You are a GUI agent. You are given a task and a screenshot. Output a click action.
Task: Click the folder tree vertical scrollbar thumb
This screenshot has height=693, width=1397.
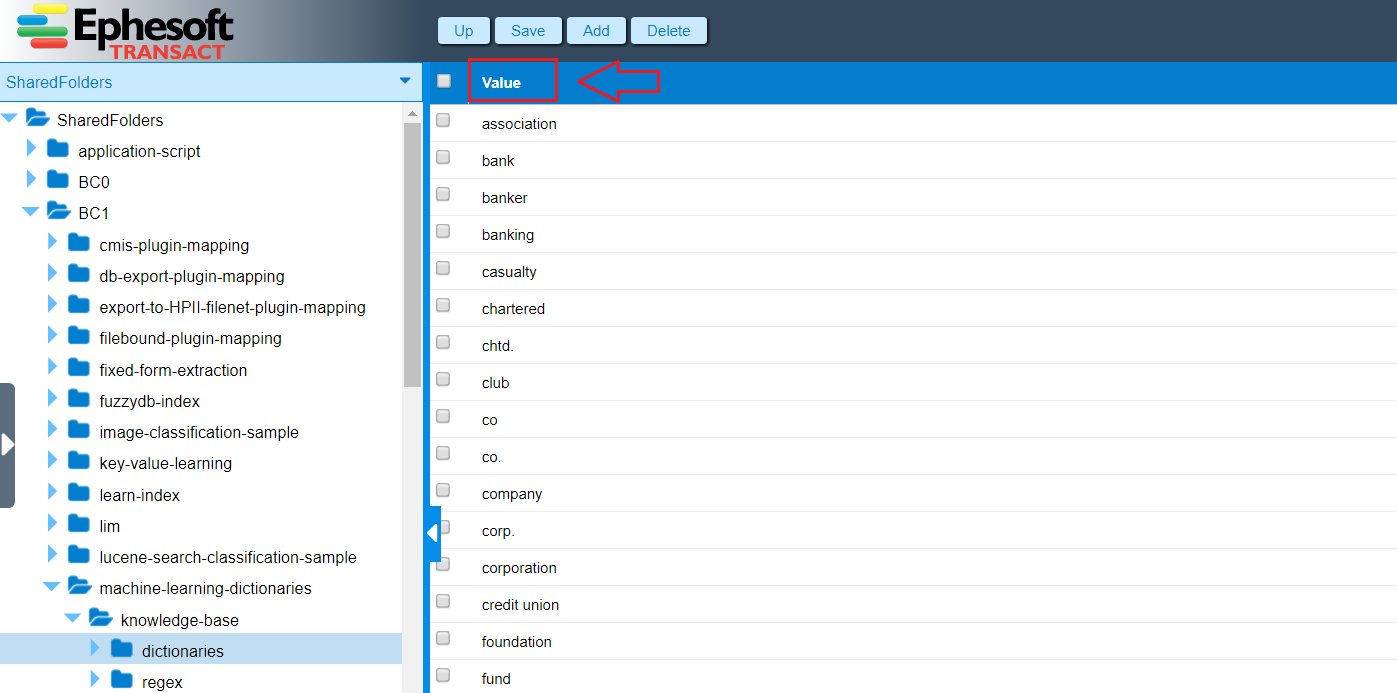tap(412, 255)
